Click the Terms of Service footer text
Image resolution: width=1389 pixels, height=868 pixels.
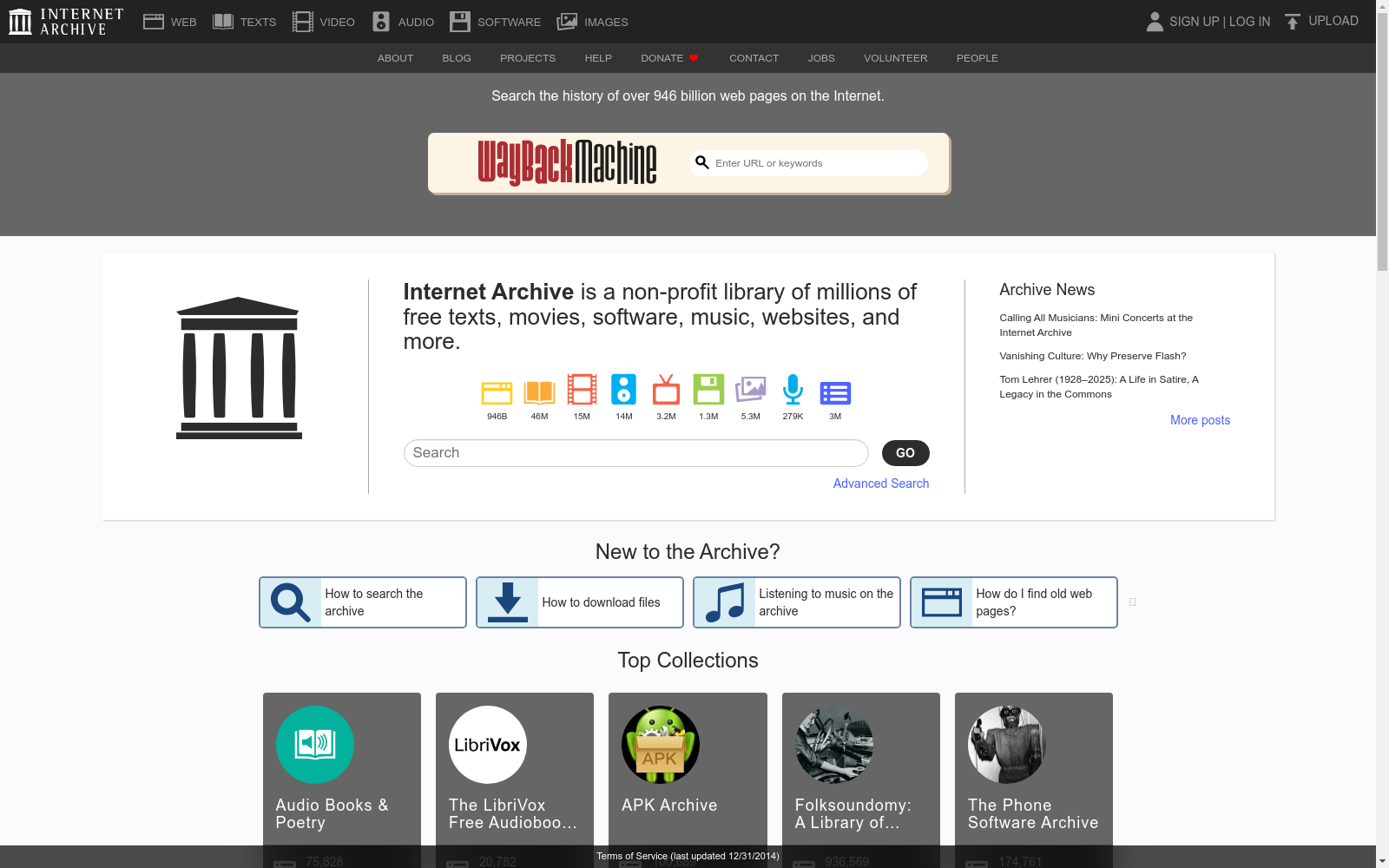point(688,856)
